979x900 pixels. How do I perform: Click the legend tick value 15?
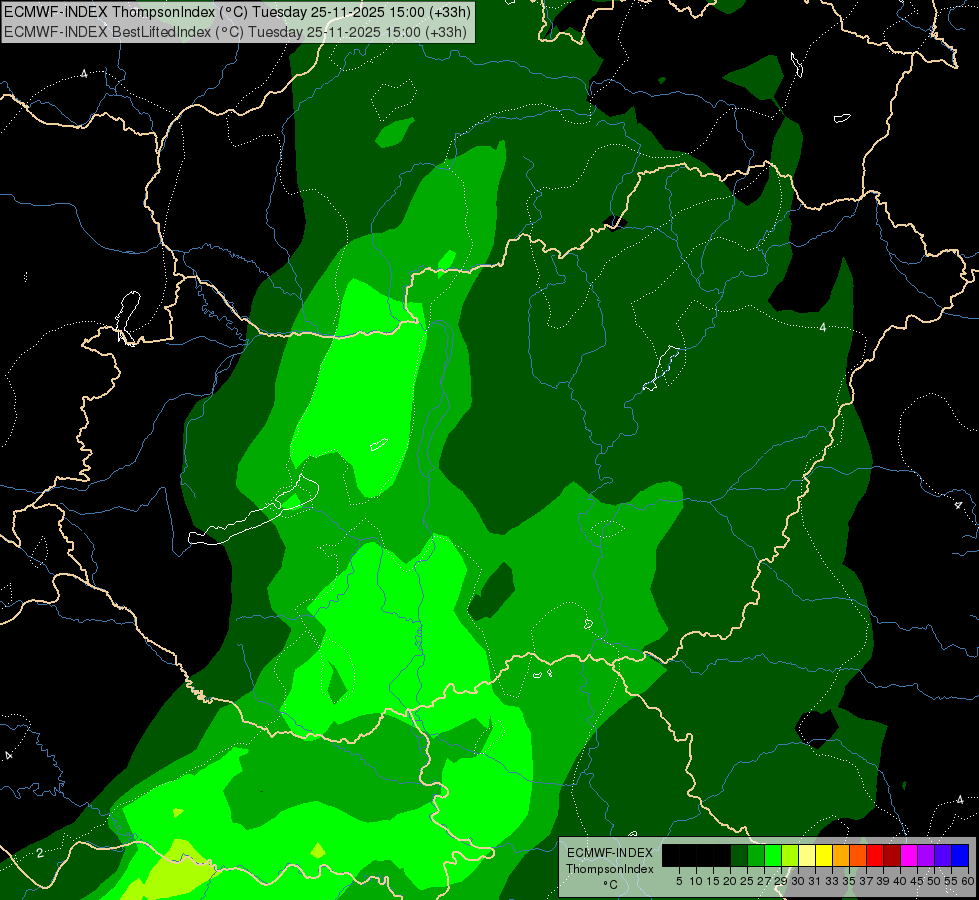click(713, 881)
